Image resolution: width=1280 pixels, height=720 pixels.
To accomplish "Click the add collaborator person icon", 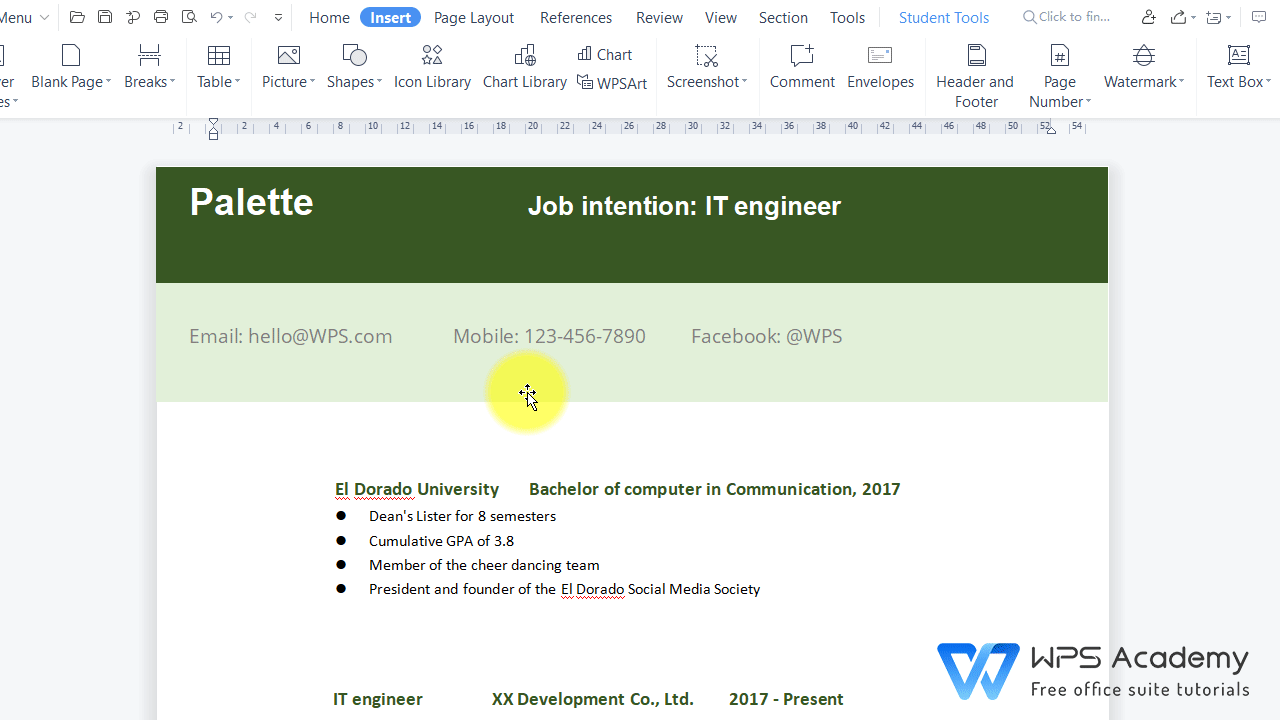I will coord(1149,17).
